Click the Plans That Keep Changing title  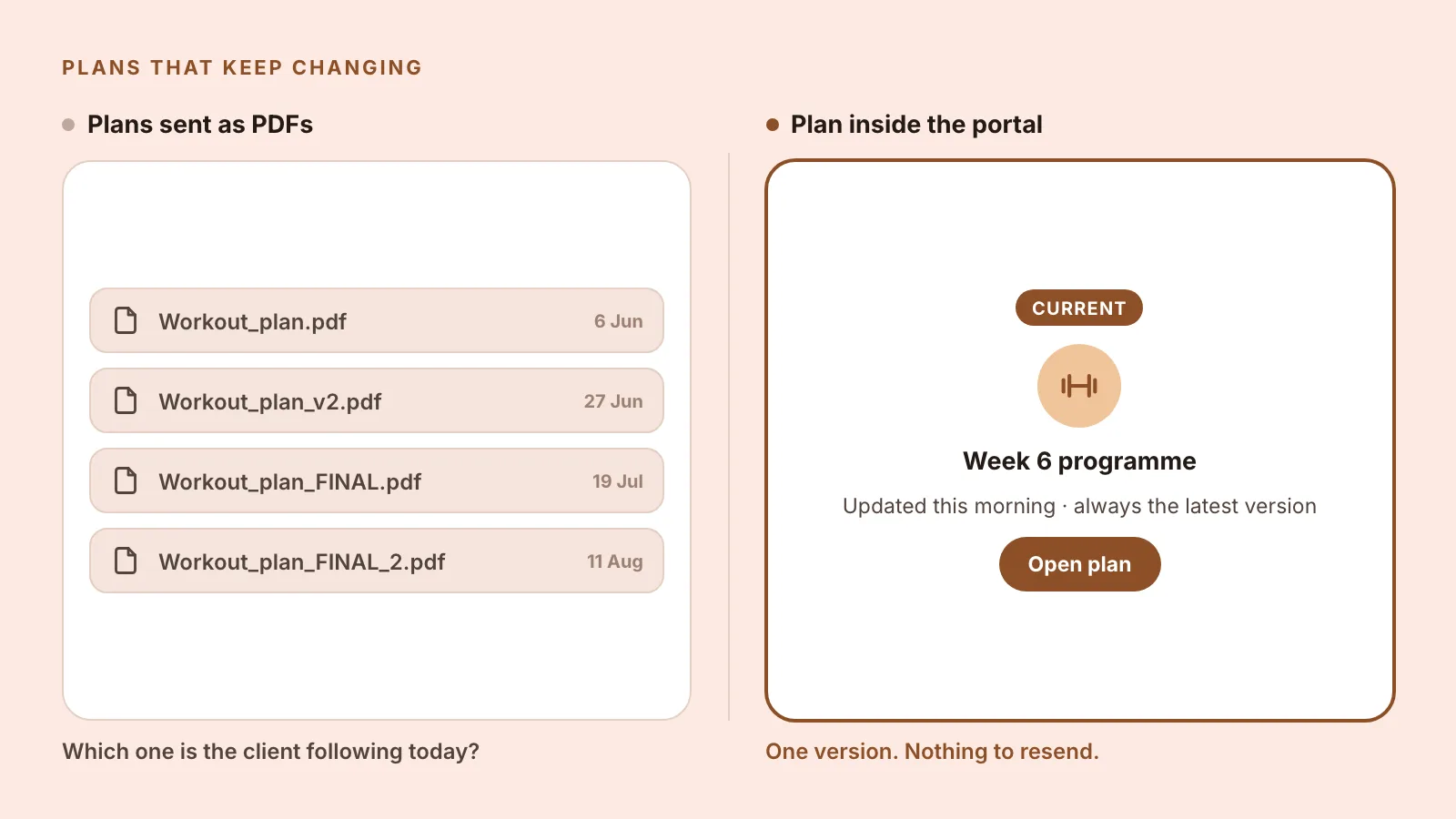pos(242,67)
